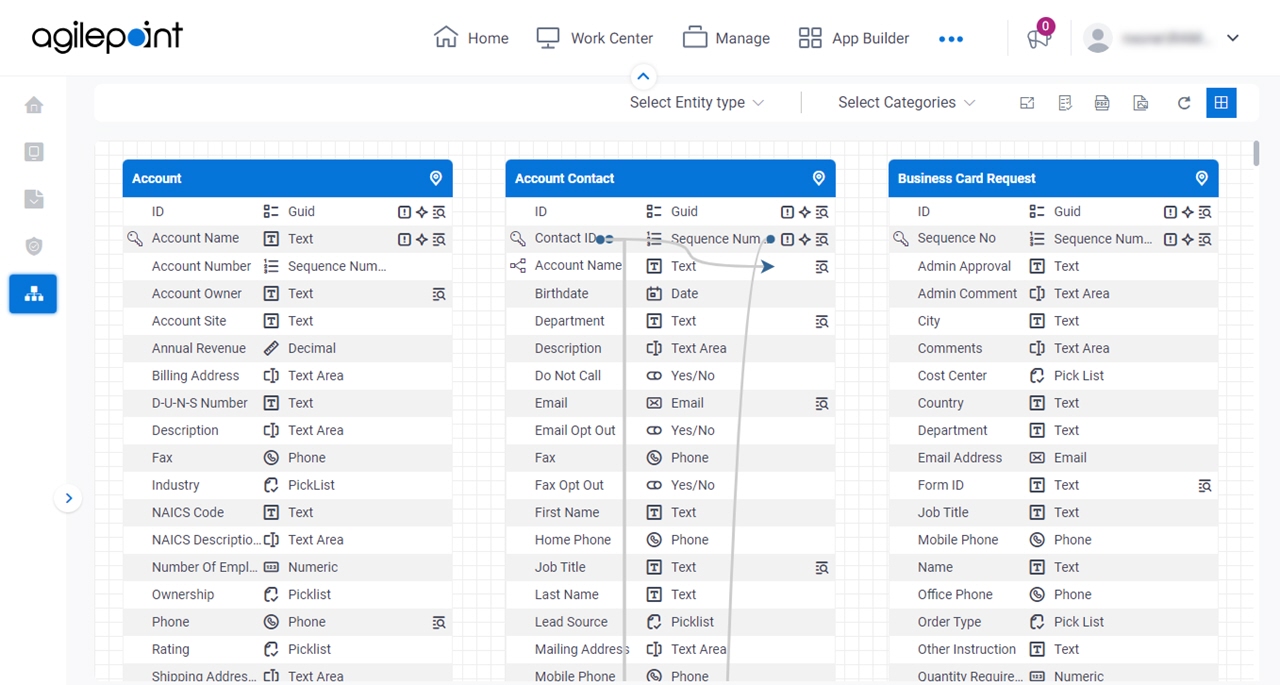
Task: Click the key icon beside Account Name
Action: [136, 239]
